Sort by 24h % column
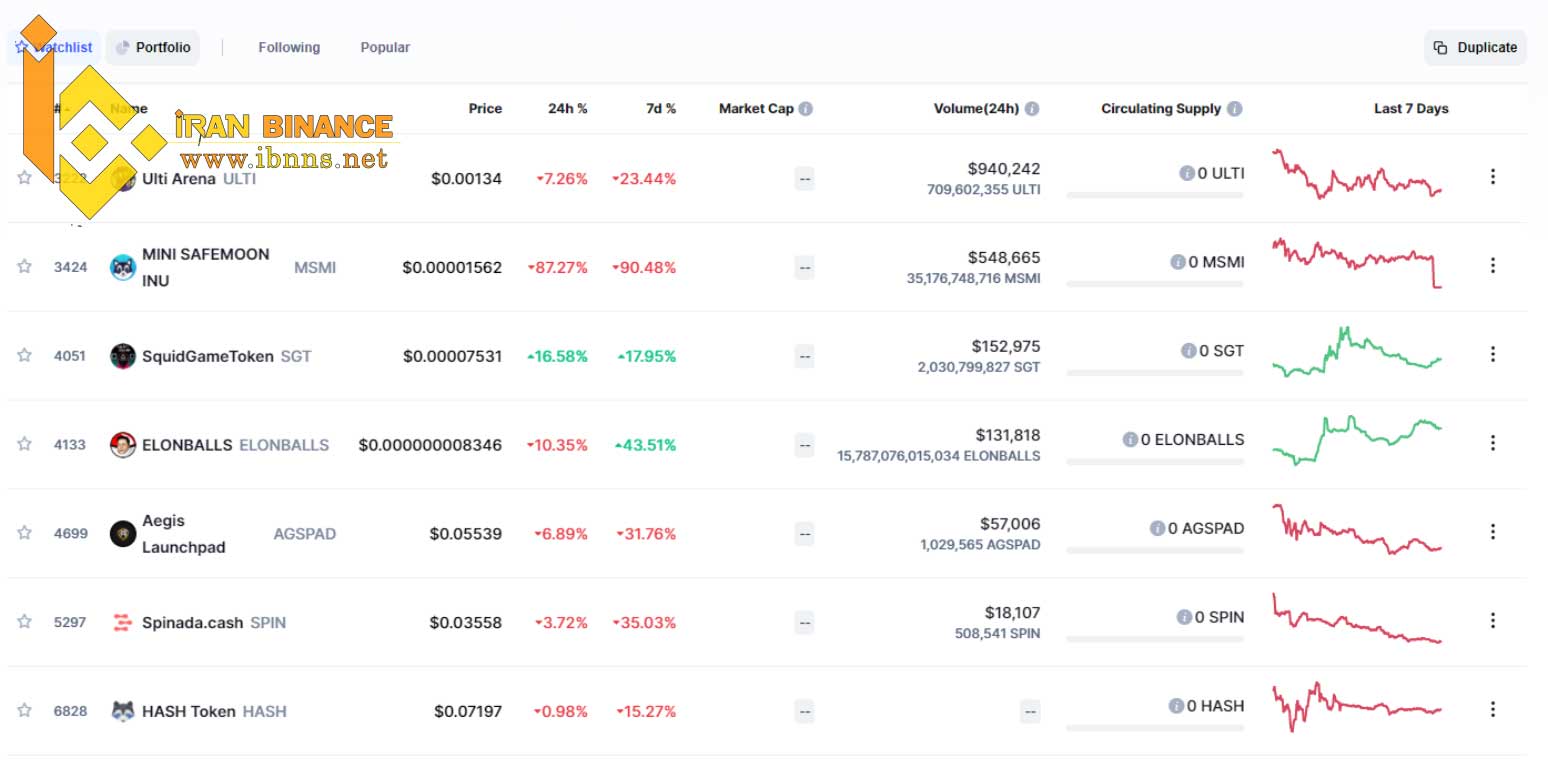The image size is (1548, 768). point(567,109)
